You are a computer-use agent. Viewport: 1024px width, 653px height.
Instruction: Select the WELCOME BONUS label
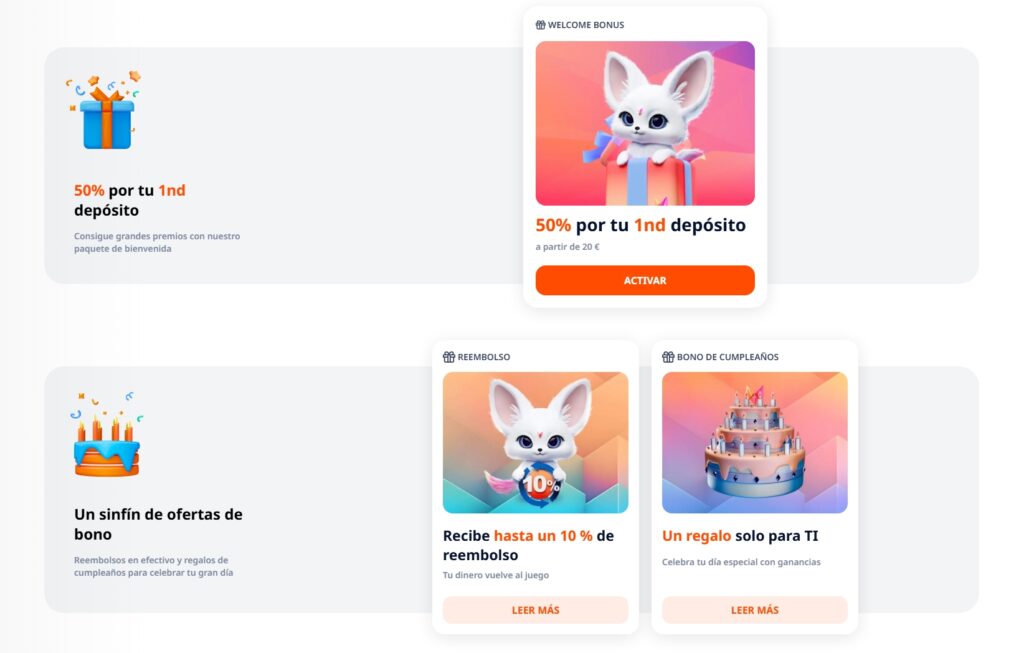coord(586,25)
